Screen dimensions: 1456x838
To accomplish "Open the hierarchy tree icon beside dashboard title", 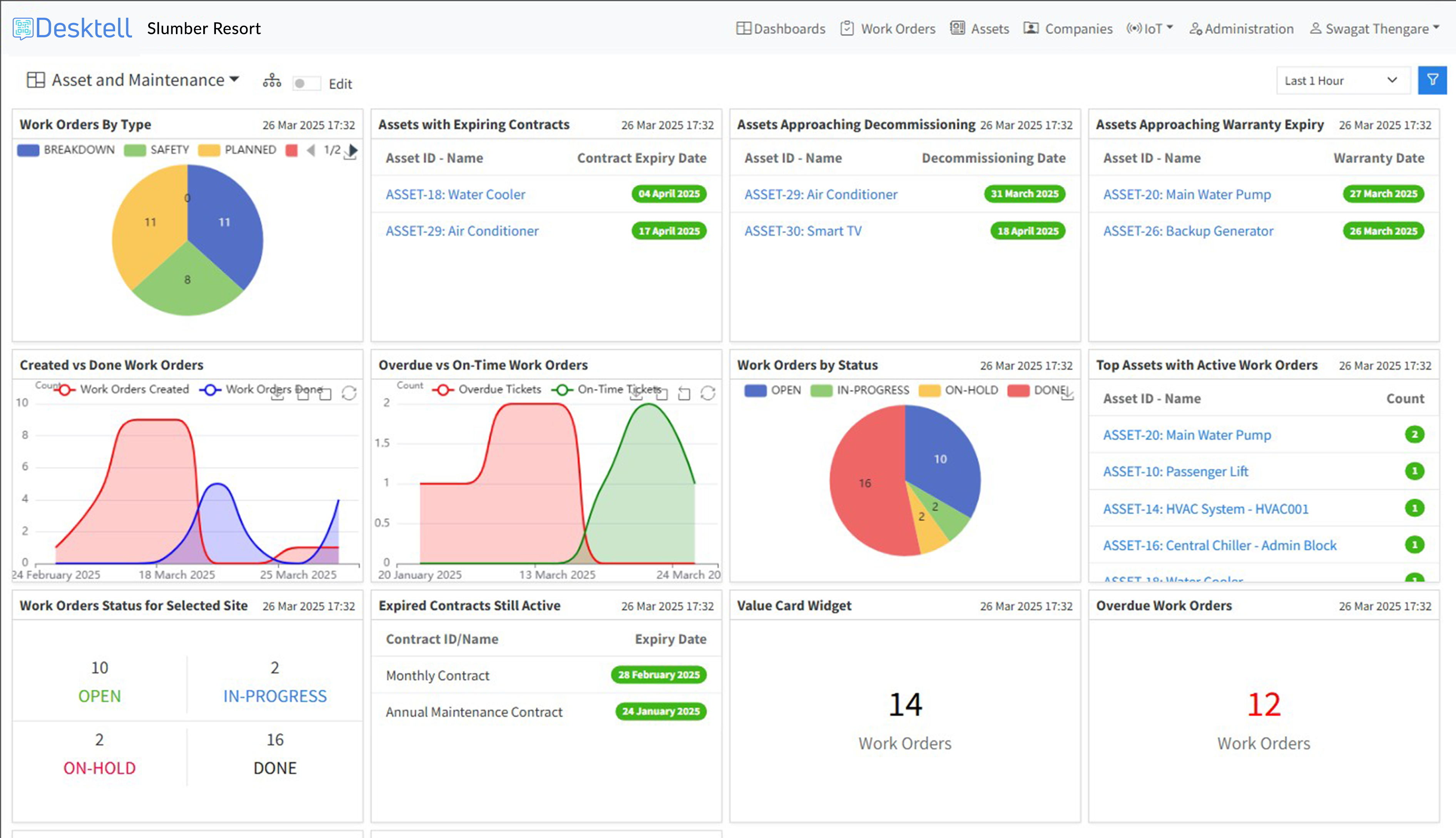I will pos(272,81).
